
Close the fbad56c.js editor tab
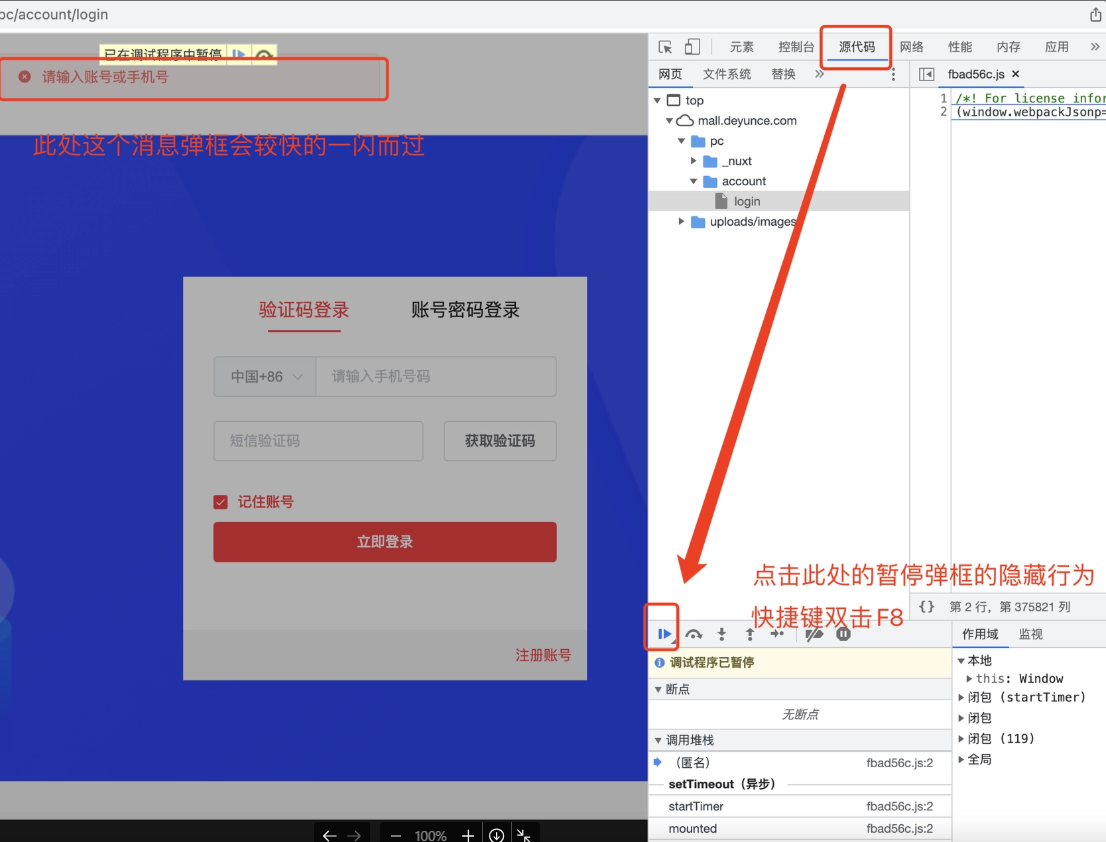pos(1015,73)
